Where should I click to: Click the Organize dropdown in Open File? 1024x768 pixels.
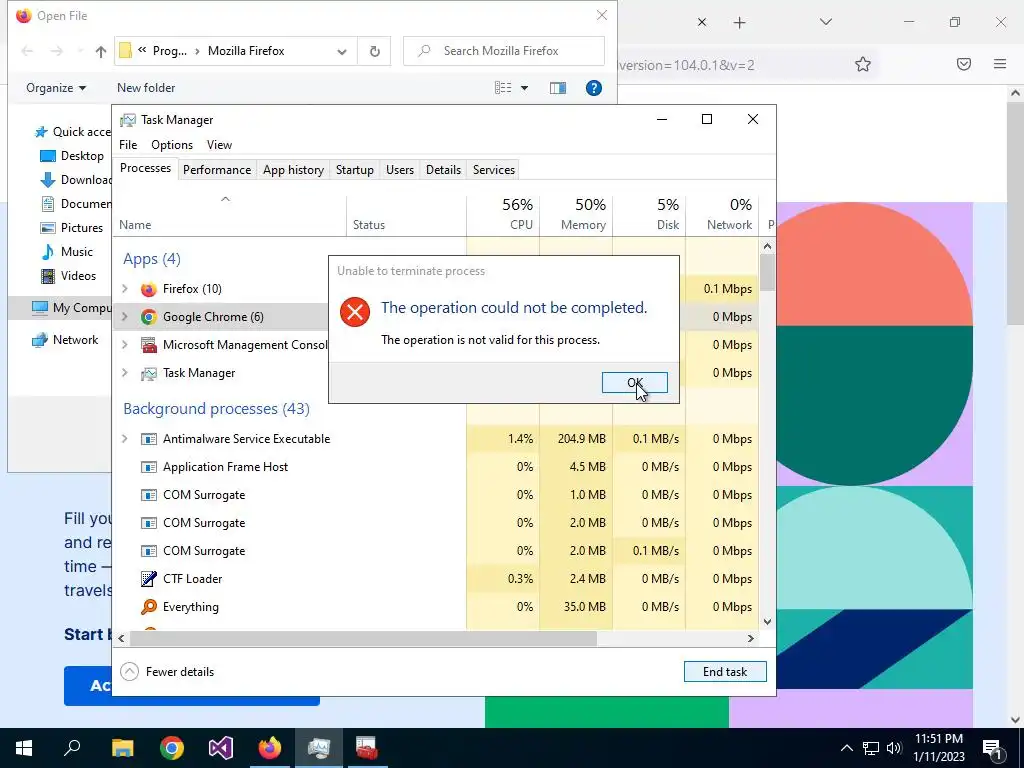56,88
